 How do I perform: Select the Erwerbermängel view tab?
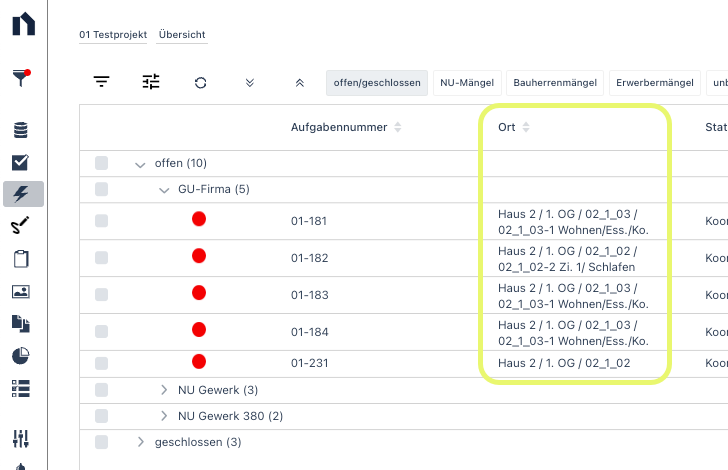tap(655, 83)
